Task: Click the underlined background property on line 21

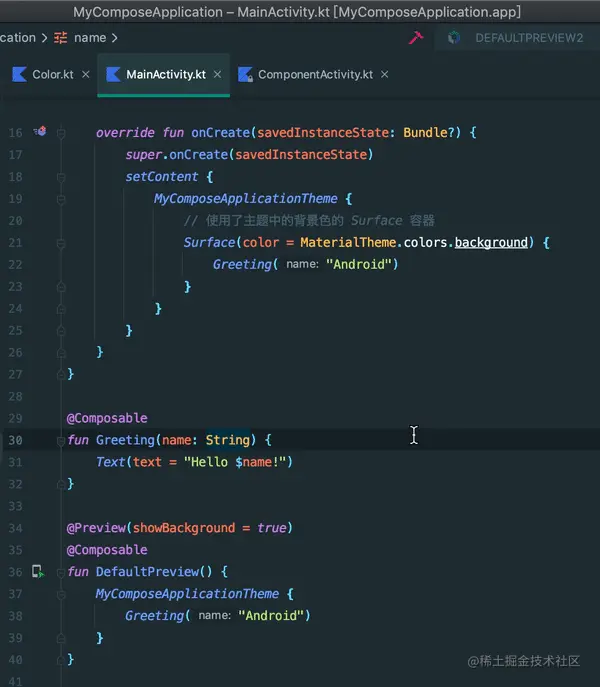Action: click(x=491, y=242)
